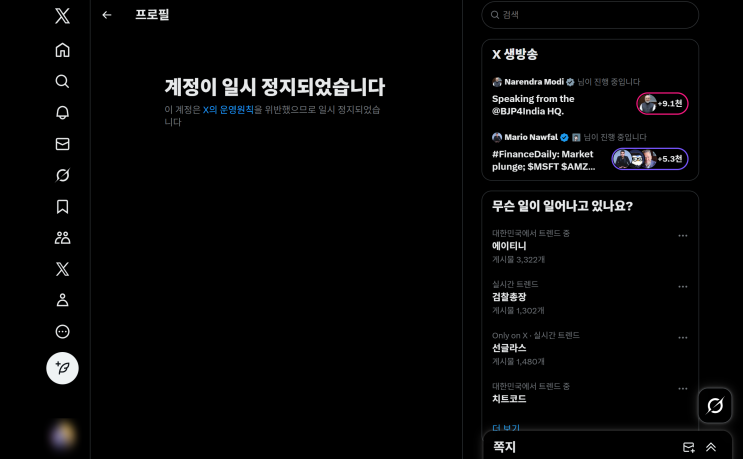Screen dimensions: 743x459
Task: Click the affiliate badge beside Mario Nawfal
Action: tap(576, 138)
